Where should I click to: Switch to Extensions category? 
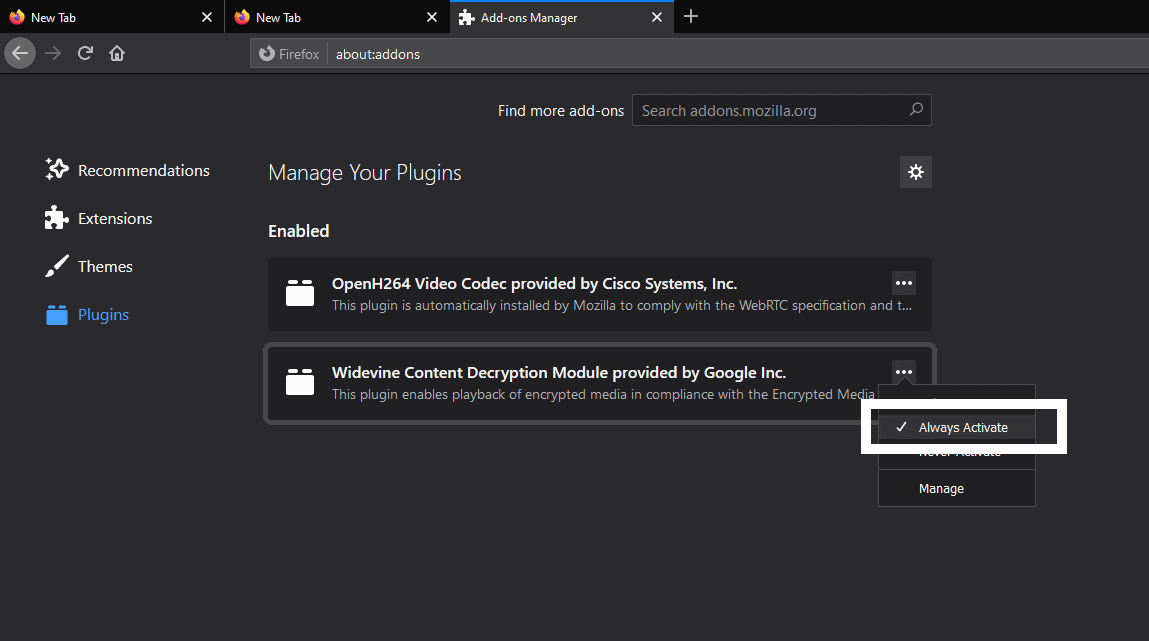click(98, 218)
